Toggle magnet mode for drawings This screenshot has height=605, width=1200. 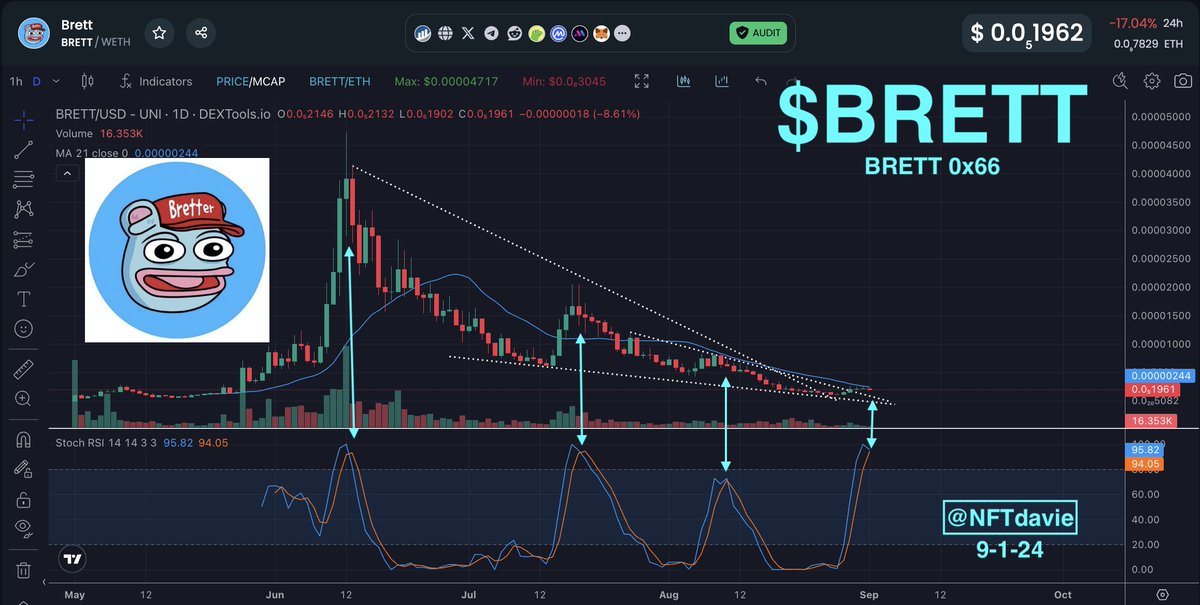[x=22, y=439]
